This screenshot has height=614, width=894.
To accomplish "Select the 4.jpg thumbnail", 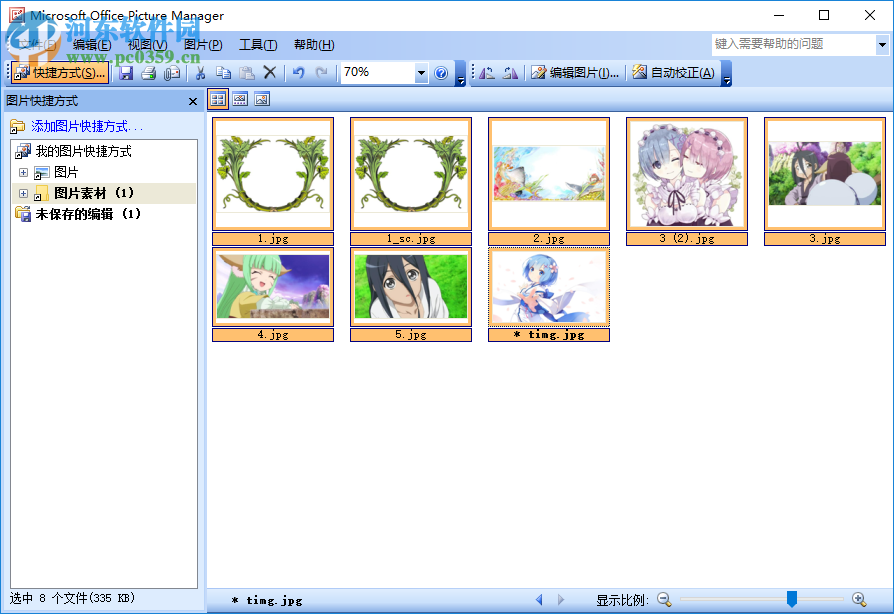I will [273, 287].
